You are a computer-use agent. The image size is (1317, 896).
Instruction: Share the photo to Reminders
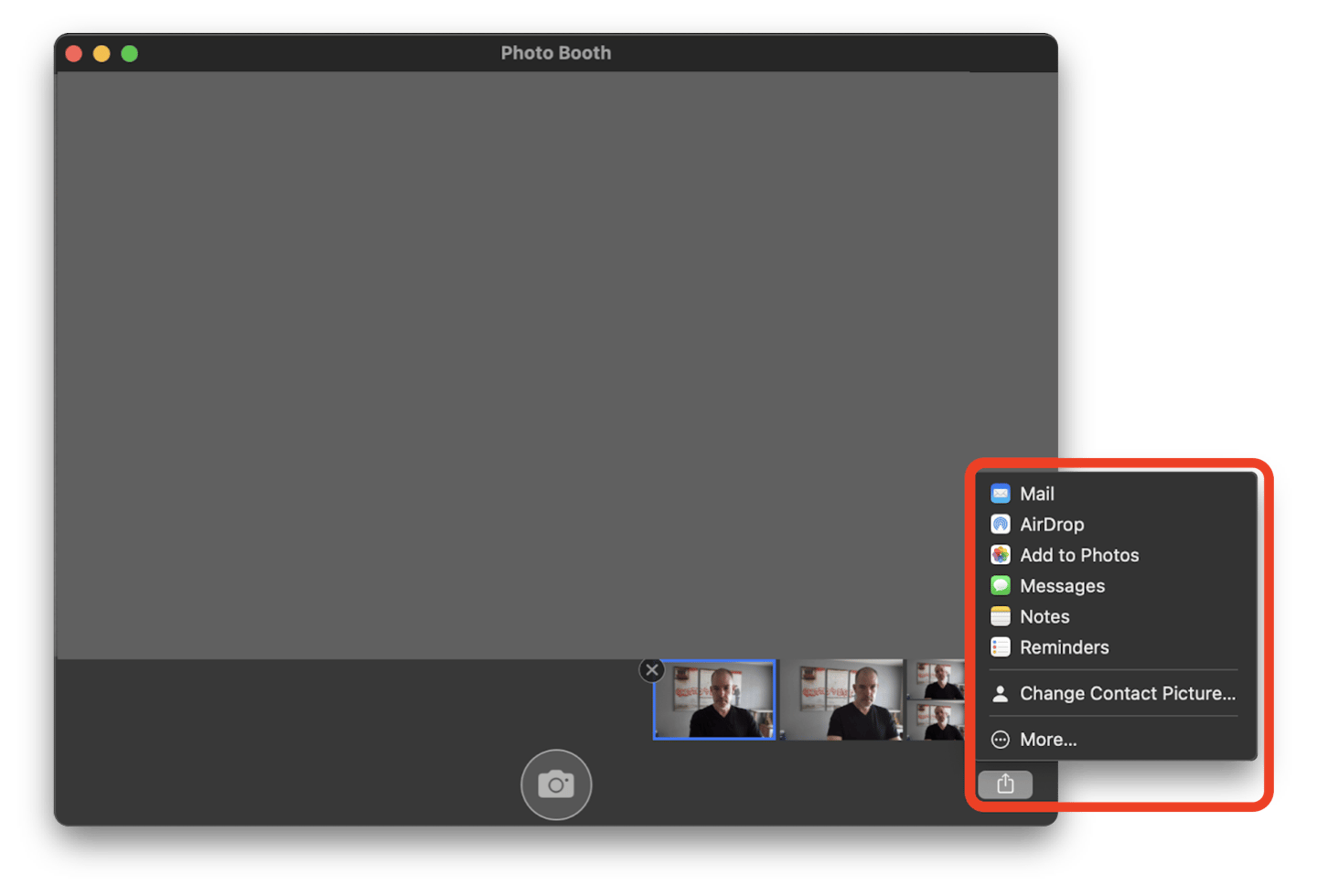tap(1115, 647)
